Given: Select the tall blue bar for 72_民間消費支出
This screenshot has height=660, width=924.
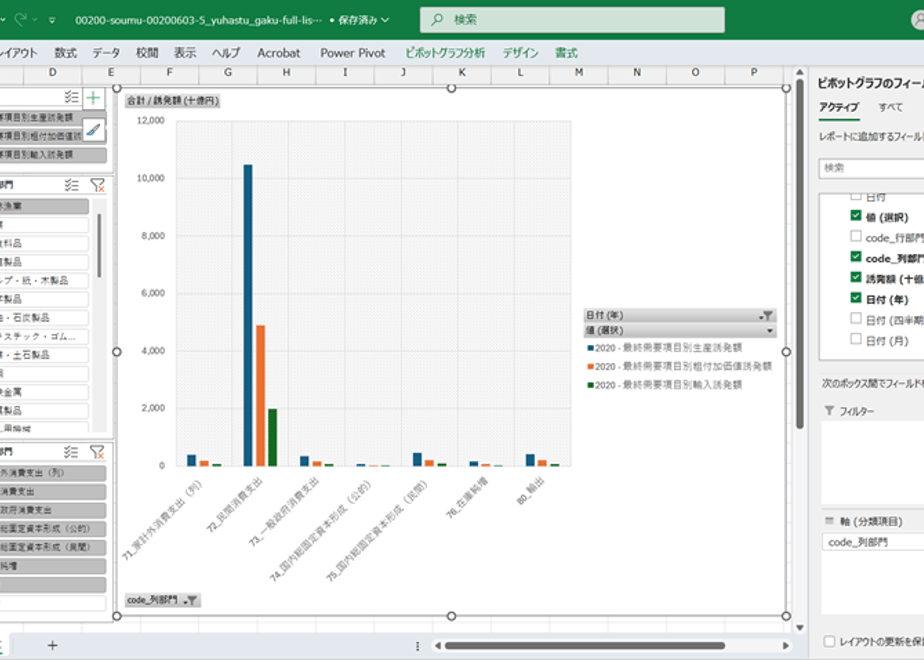Looking at the screenshot, I should (x=248, y=315).
